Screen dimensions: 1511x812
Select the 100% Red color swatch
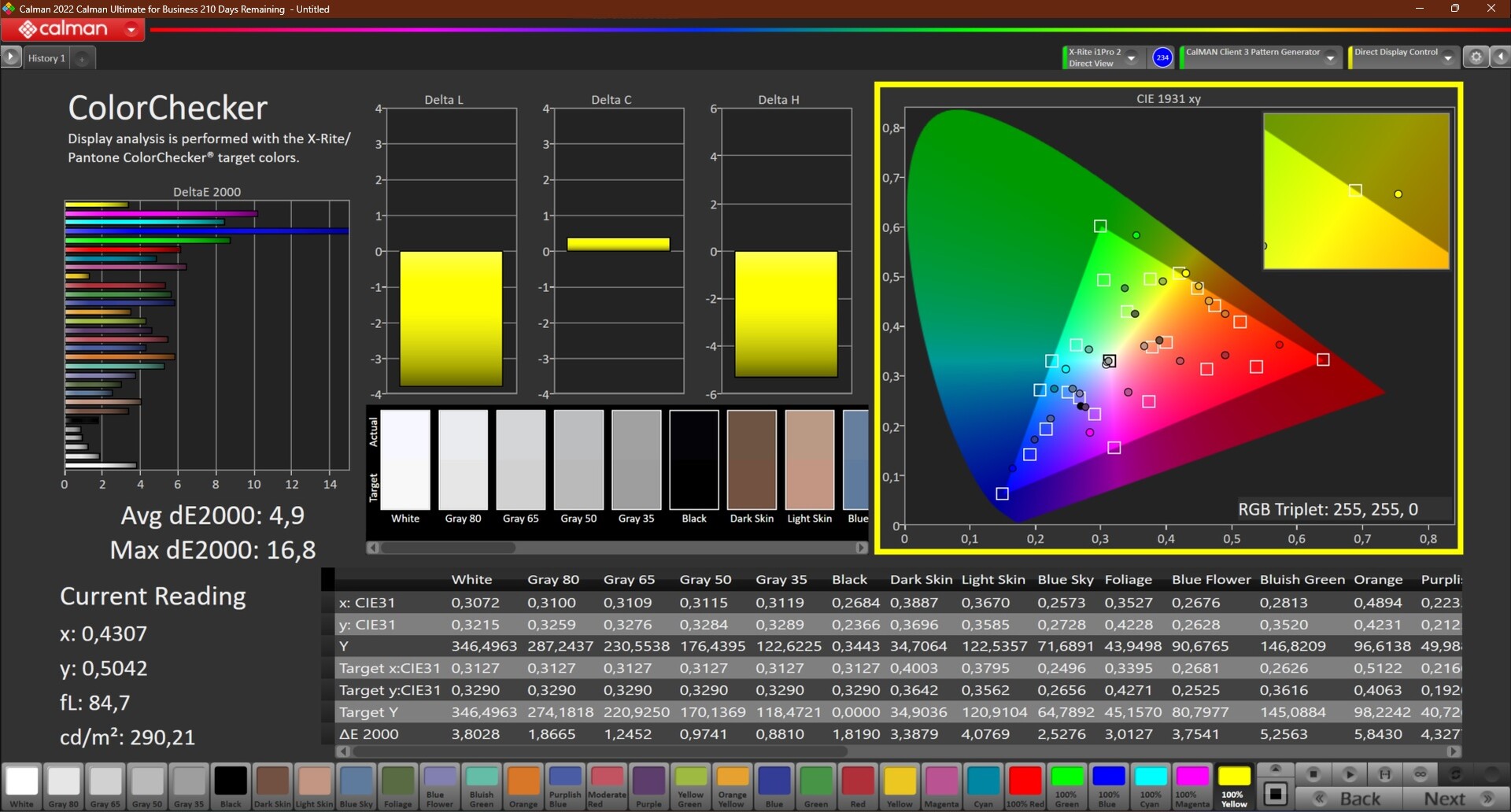coord(1025,785)
